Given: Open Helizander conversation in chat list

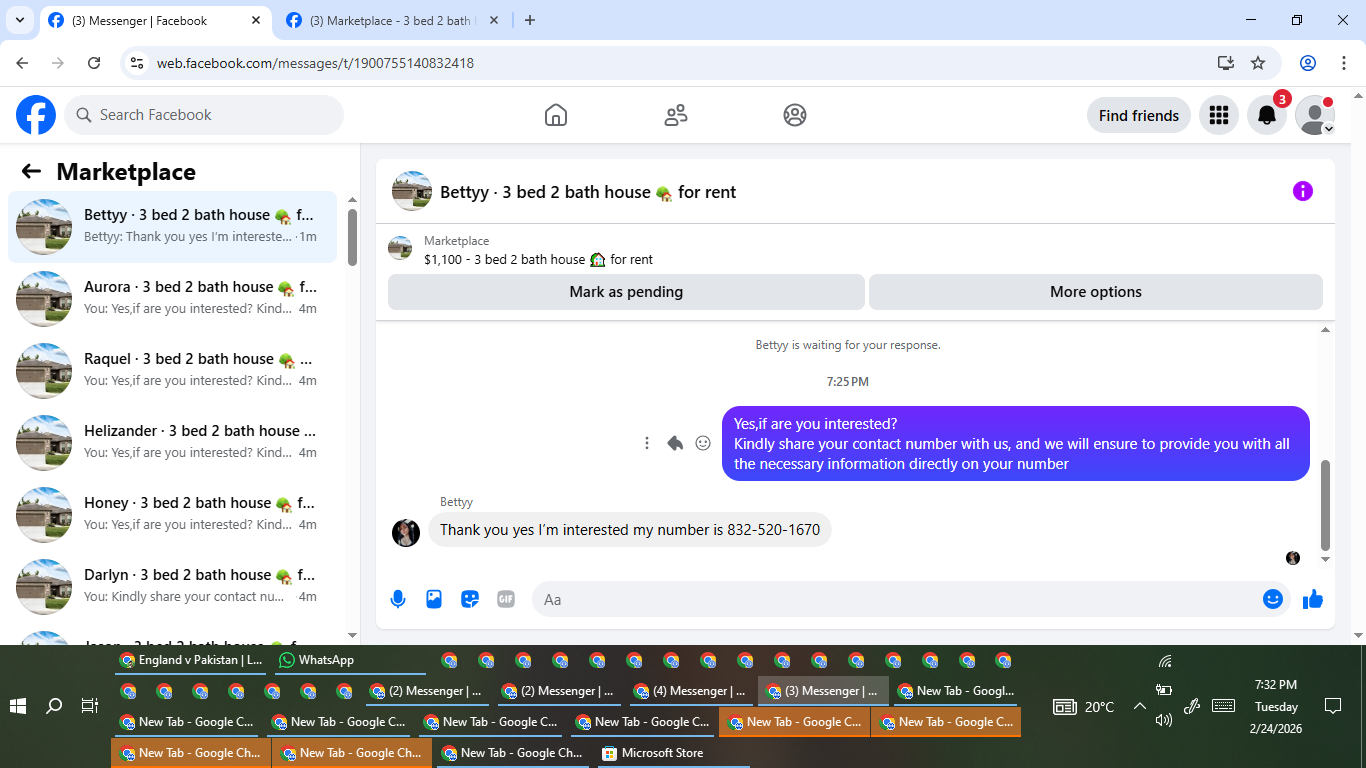Looking at the screenshot, I should click(173, 443).
